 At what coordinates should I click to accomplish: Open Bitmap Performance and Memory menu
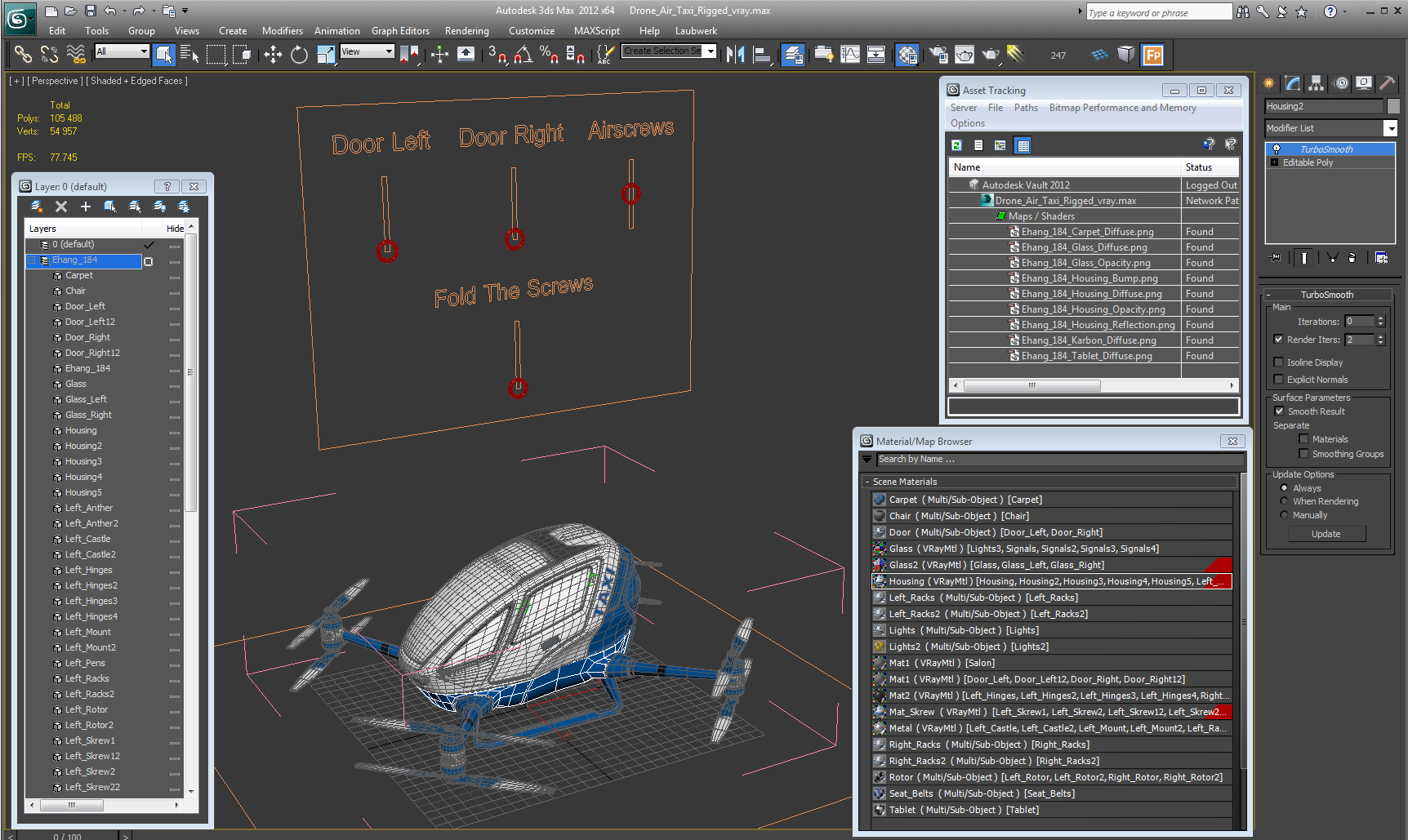click(x=1122, y=108)
